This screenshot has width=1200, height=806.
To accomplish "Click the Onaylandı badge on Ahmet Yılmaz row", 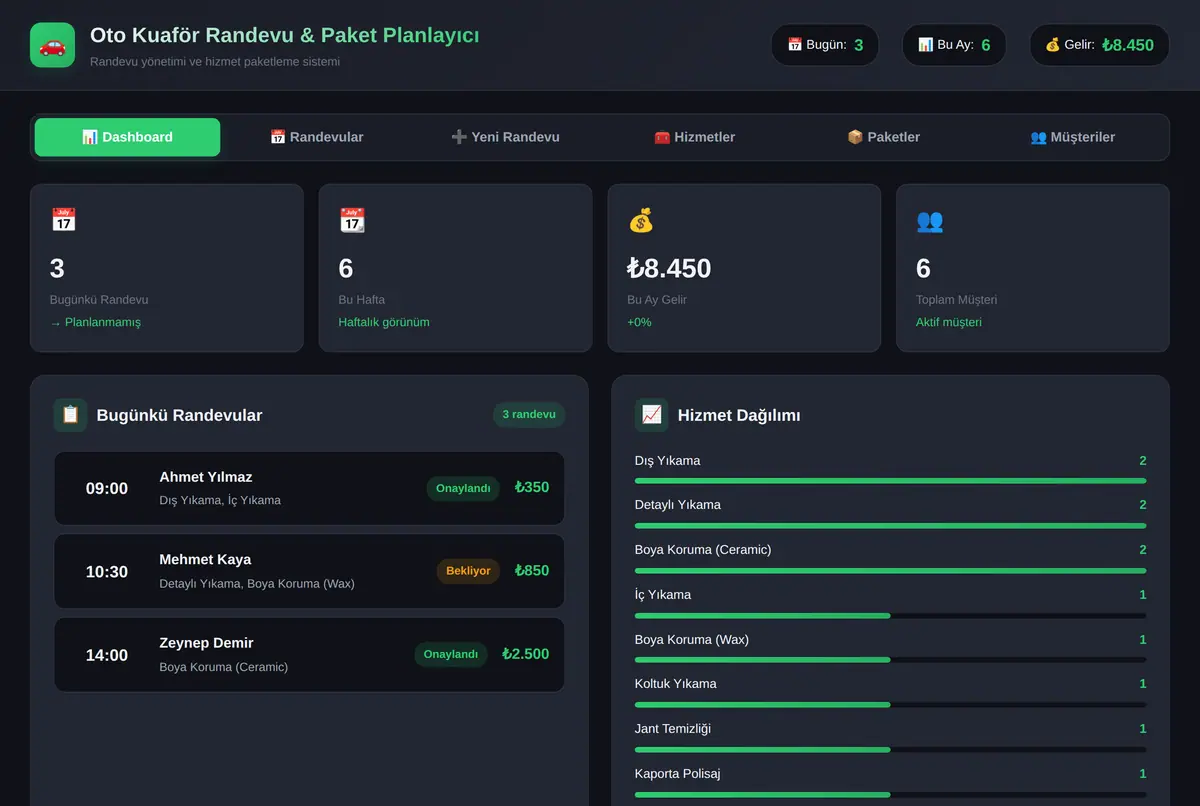I will [x=463, y=488].
